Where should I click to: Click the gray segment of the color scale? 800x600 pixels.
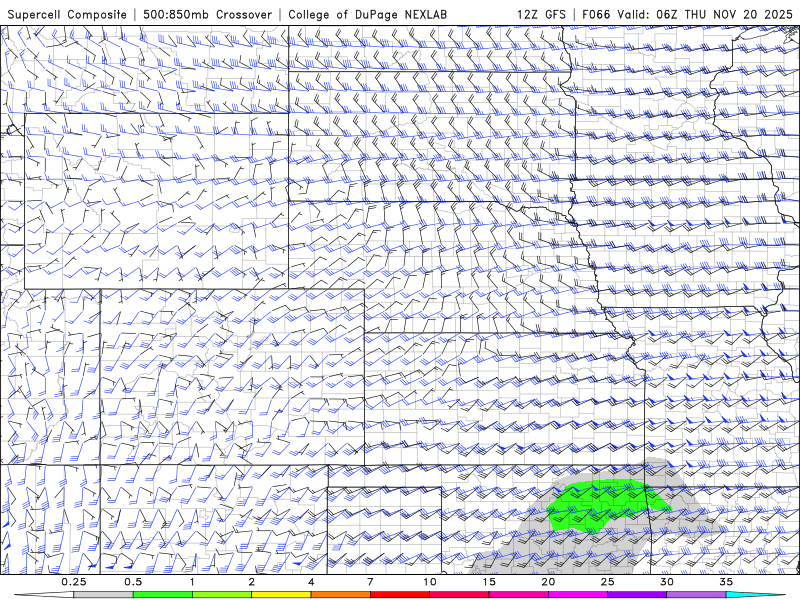click(x=103, y=595)
